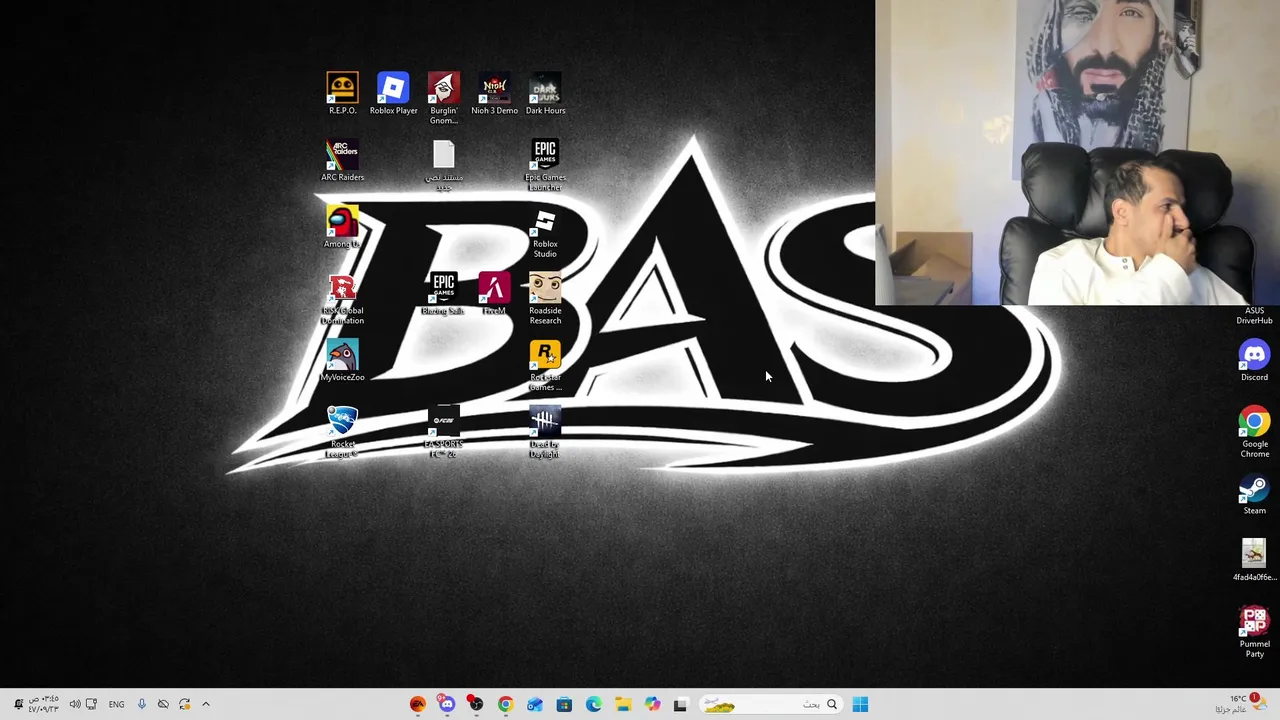Click the refresh/update tray icon
Screen dimensions: 1280x720
point(185,704)
